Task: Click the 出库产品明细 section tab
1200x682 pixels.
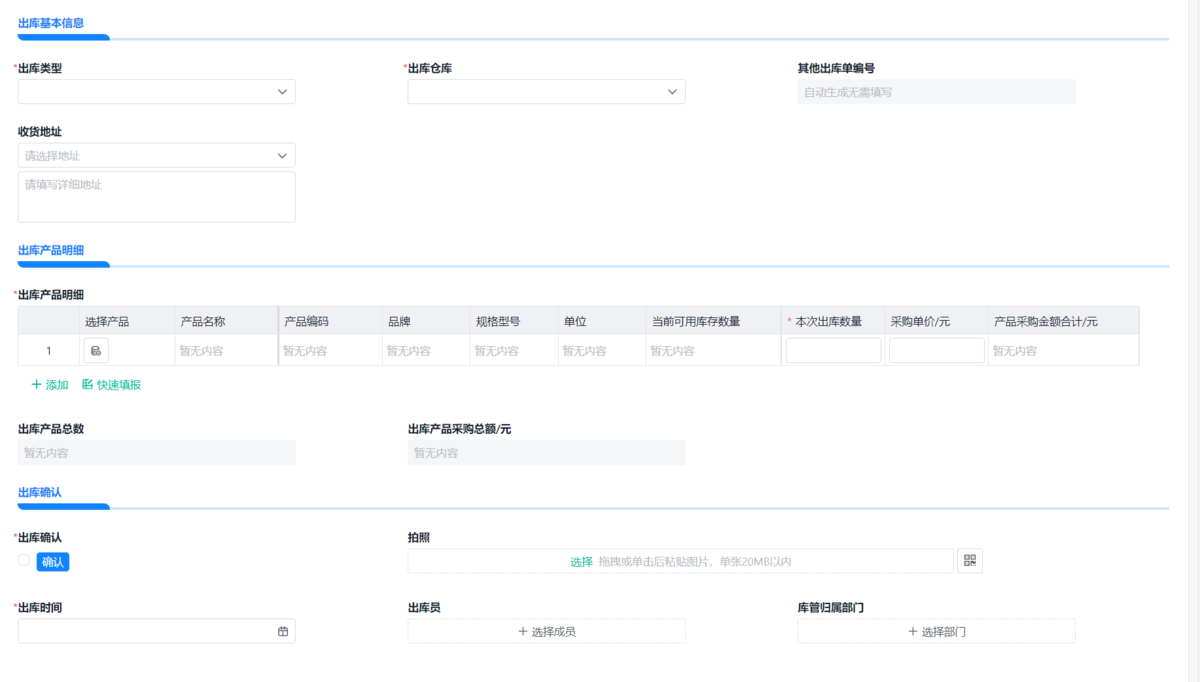Action: (x=51, y=250)
